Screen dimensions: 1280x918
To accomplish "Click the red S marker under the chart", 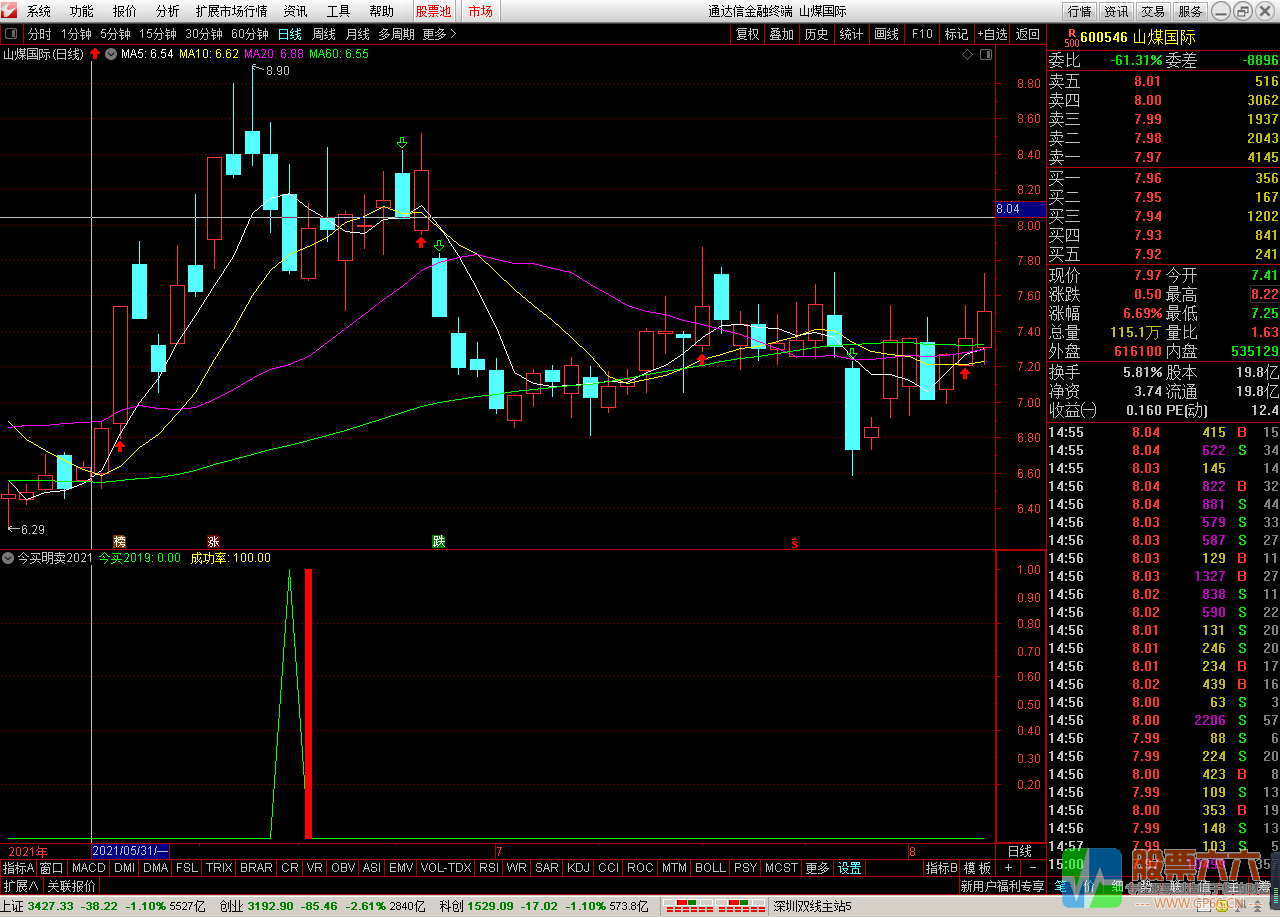I will tap(795, 543).
